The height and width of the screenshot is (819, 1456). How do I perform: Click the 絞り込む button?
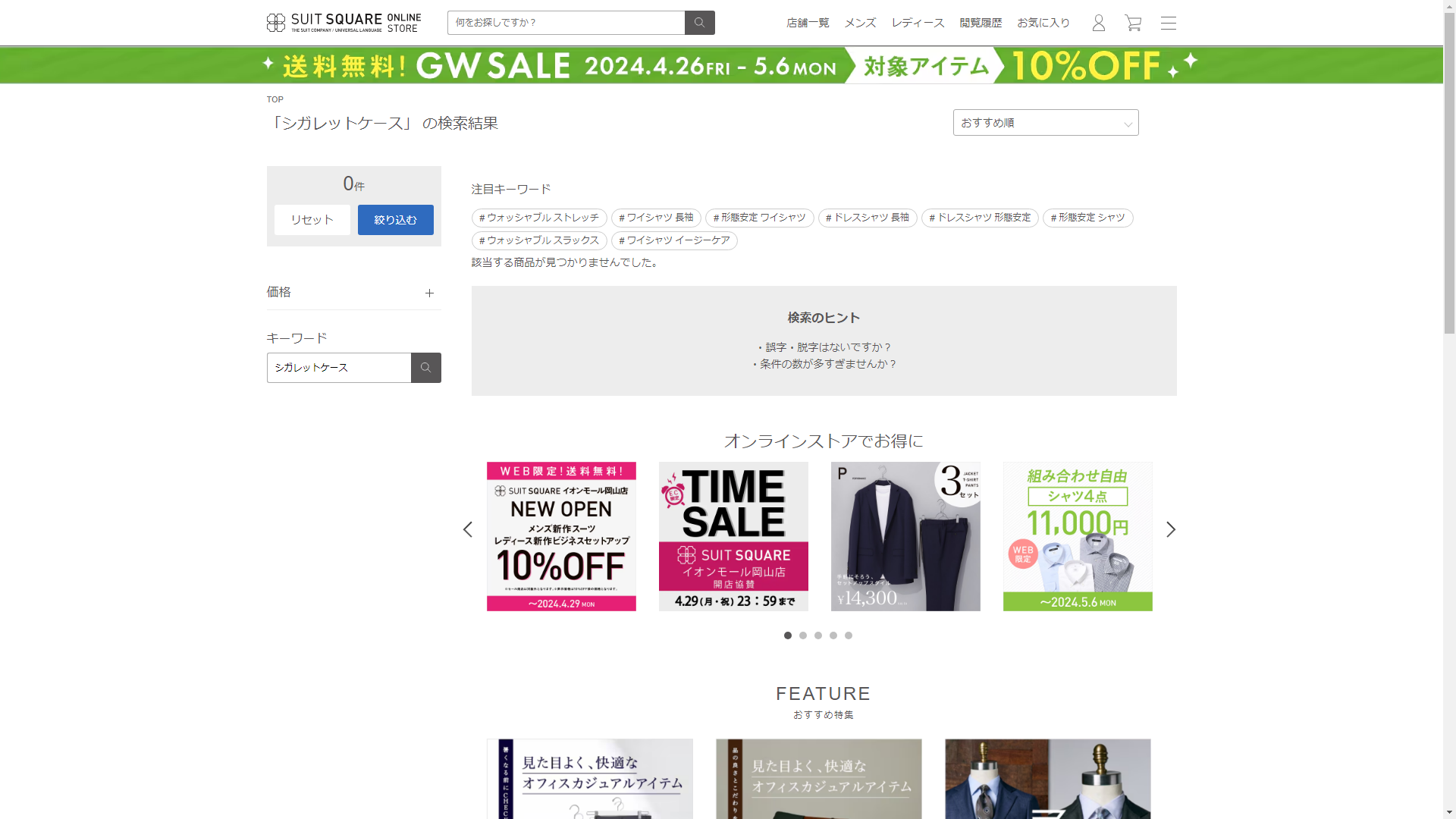pos(395,220)
